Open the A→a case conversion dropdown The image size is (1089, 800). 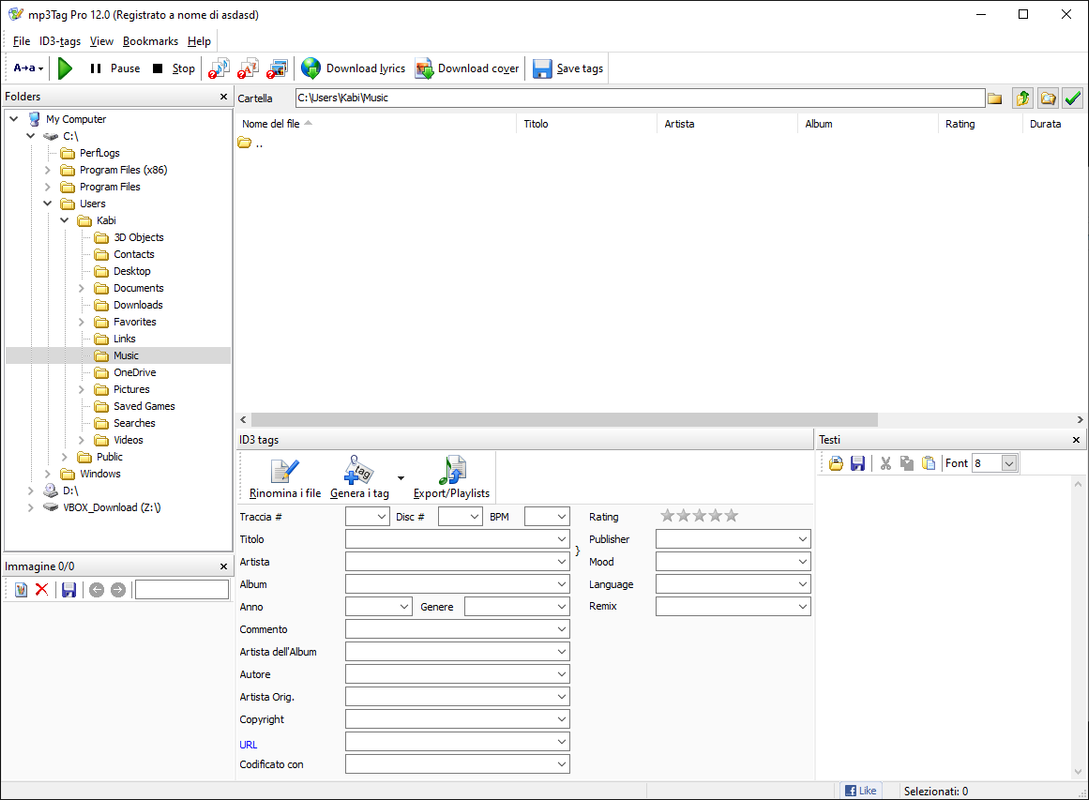(x=28, y=68)
